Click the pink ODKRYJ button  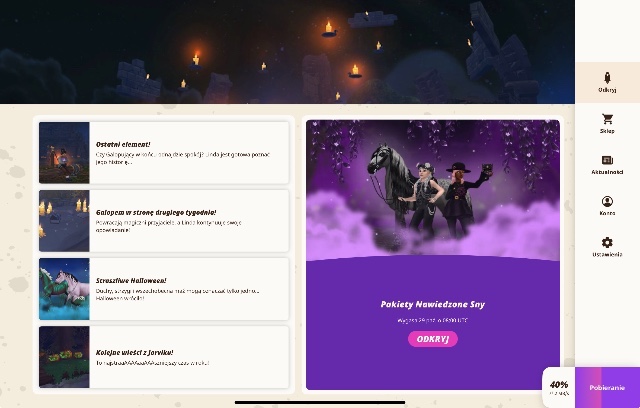(433, 339)
